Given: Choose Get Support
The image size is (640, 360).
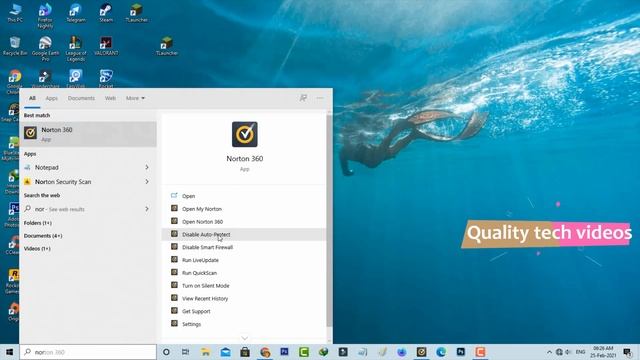Looking at the screenshot, I should coord(244,311).
